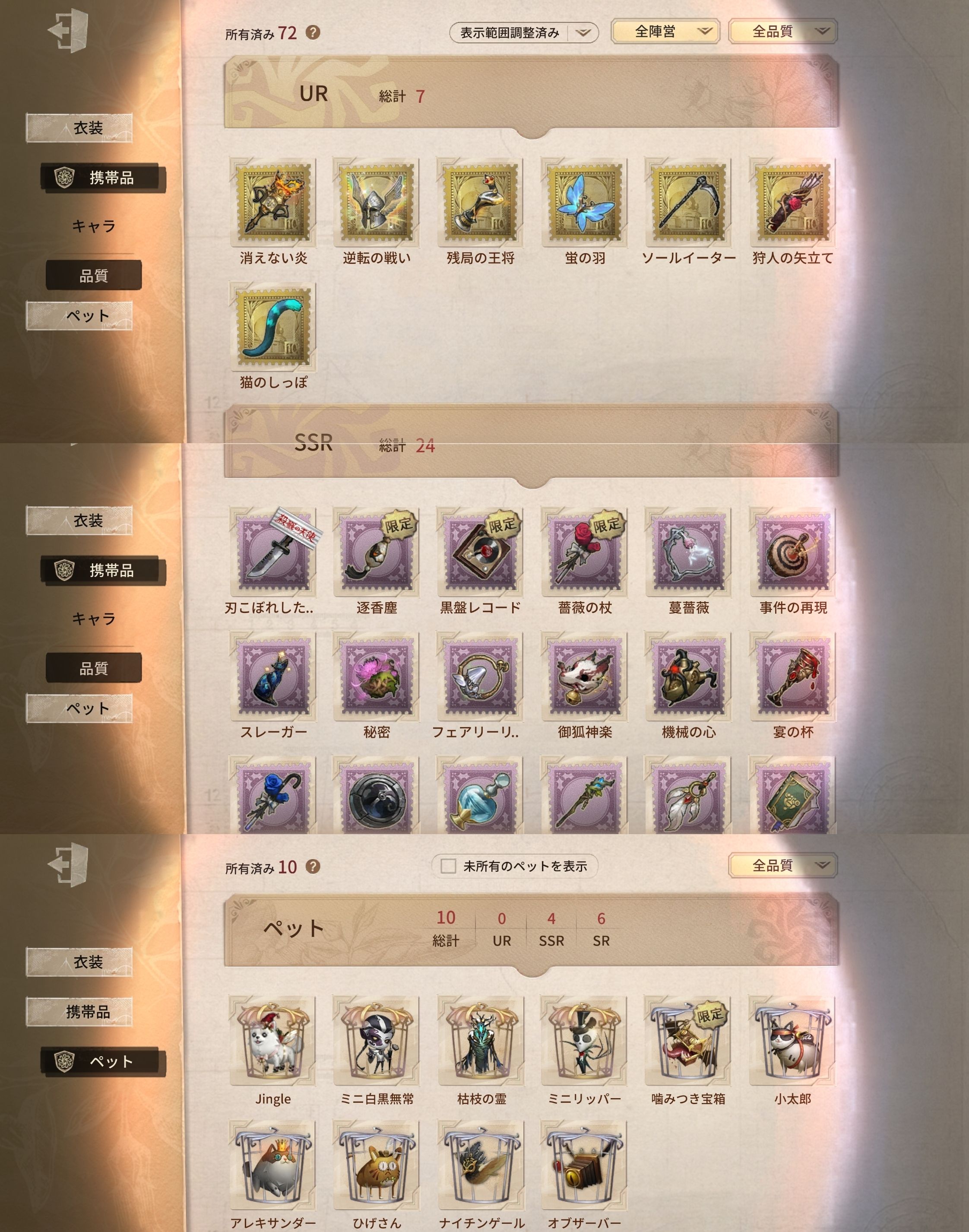This screenshot has width=969, height=1232.
Task: Select the Jingle pet cage icon
Action: [x=273, y=1040]
